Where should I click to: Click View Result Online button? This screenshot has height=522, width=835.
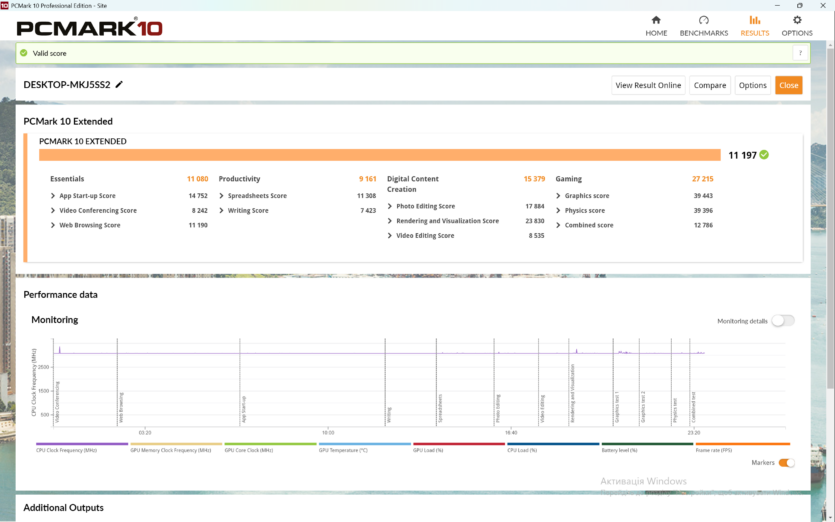click(648, 85)
